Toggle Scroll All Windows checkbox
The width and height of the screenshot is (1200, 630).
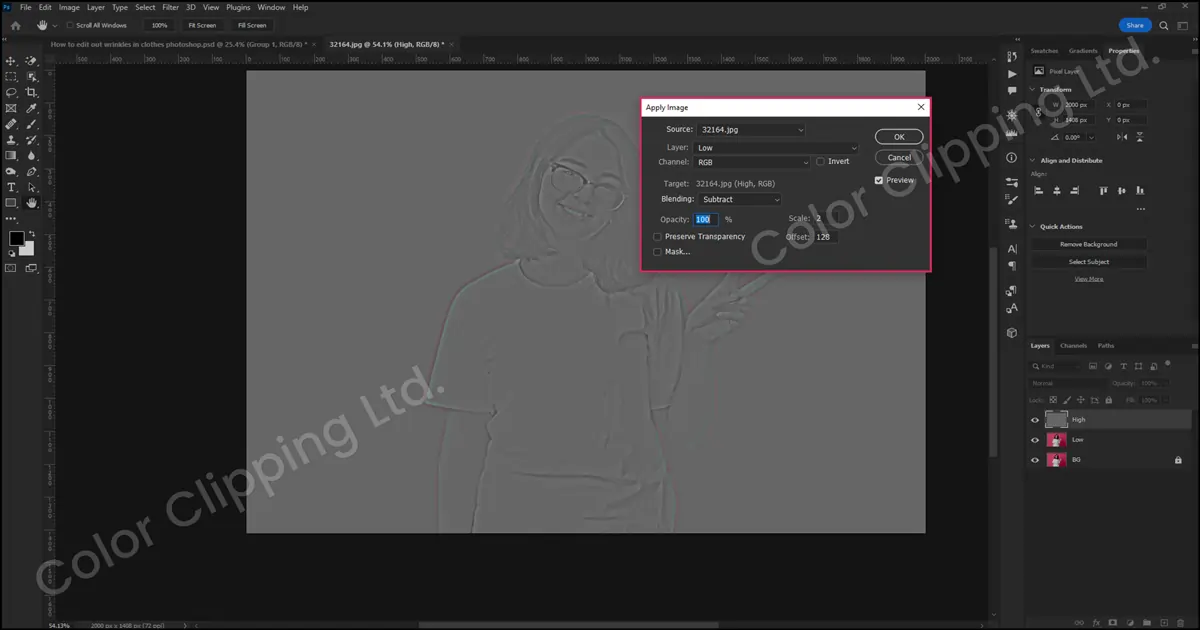coord(70,25)
